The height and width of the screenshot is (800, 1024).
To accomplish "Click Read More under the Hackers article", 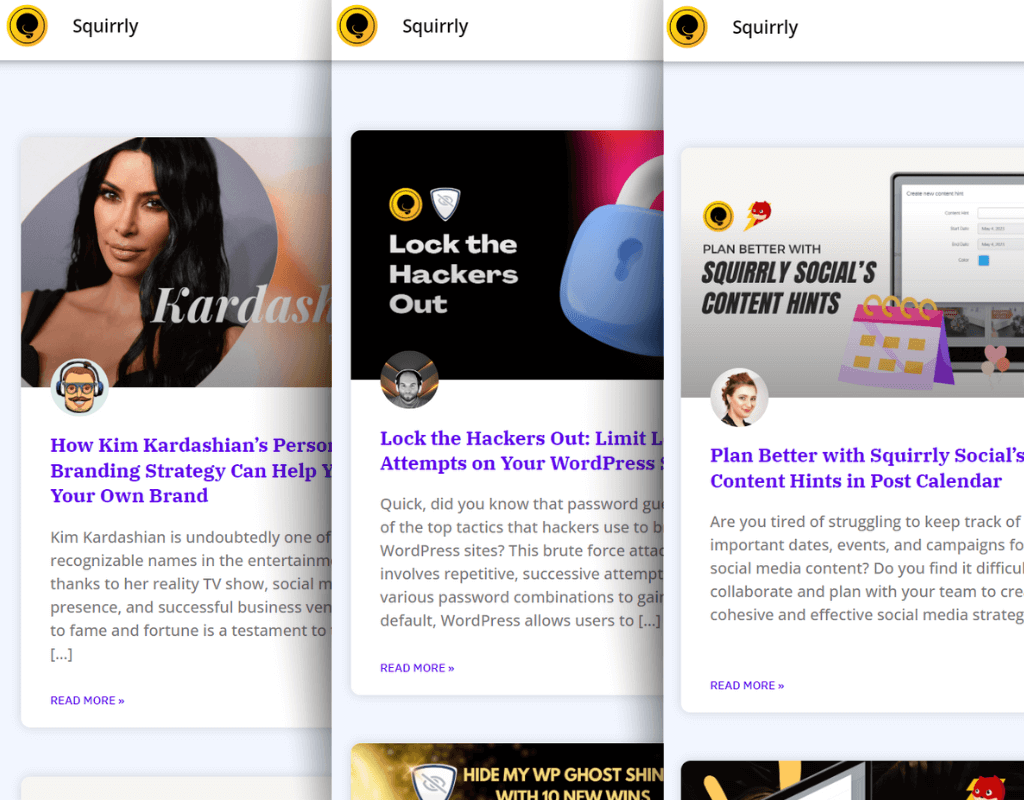I will [417, 667].
